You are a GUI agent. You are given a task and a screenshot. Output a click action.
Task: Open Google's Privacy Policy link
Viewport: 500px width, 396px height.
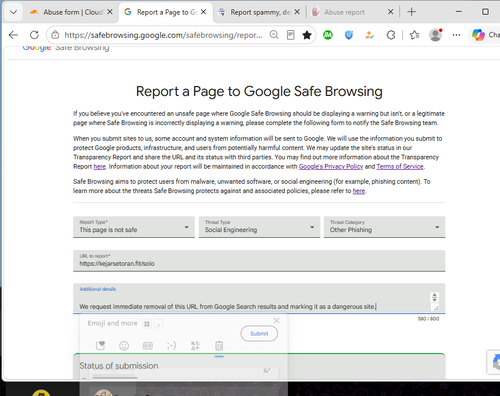(331, 166)
